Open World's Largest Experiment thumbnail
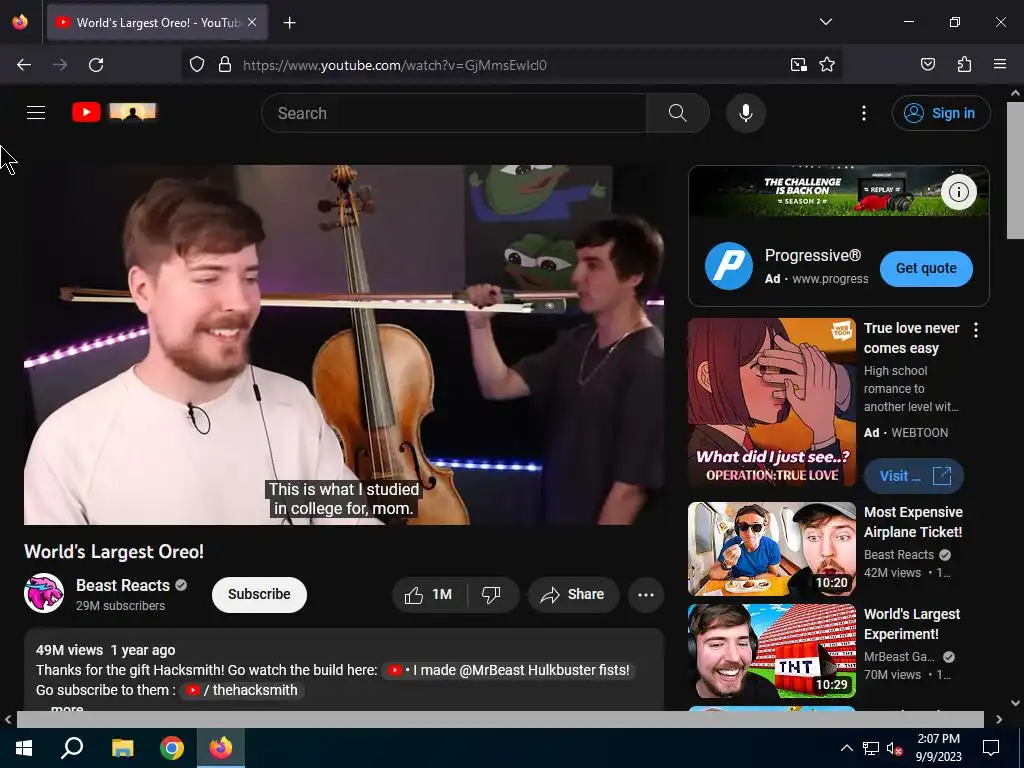1024x768 pixels. pos(771,650)
